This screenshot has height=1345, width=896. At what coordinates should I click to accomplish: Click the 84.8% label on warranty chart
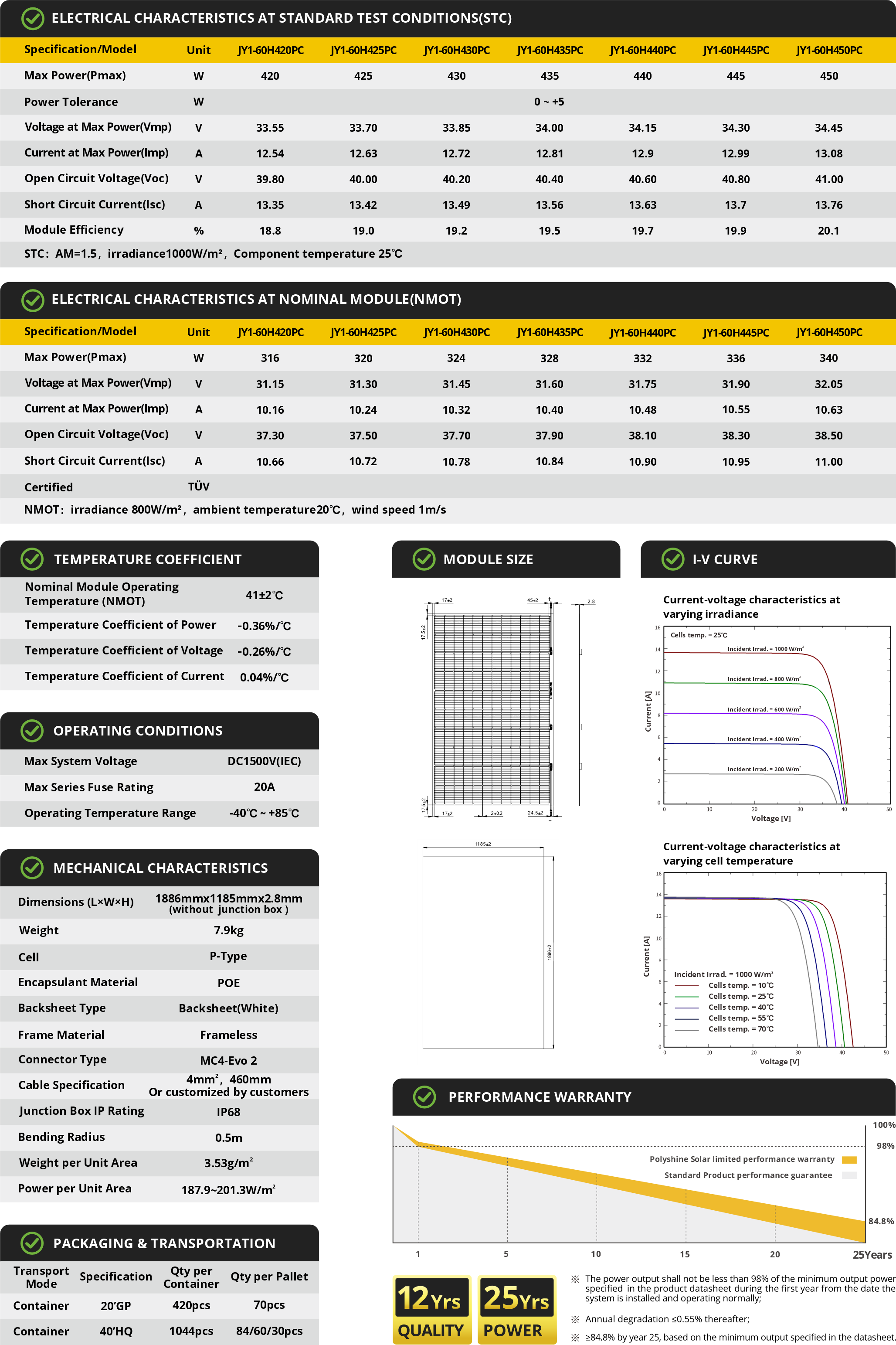coord(881,1221)
